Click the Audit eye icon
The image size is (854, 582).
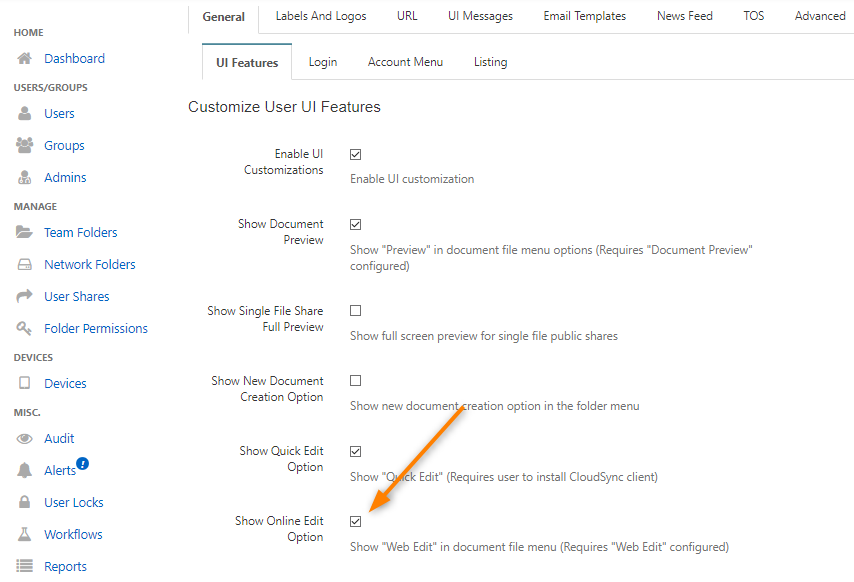25,439
